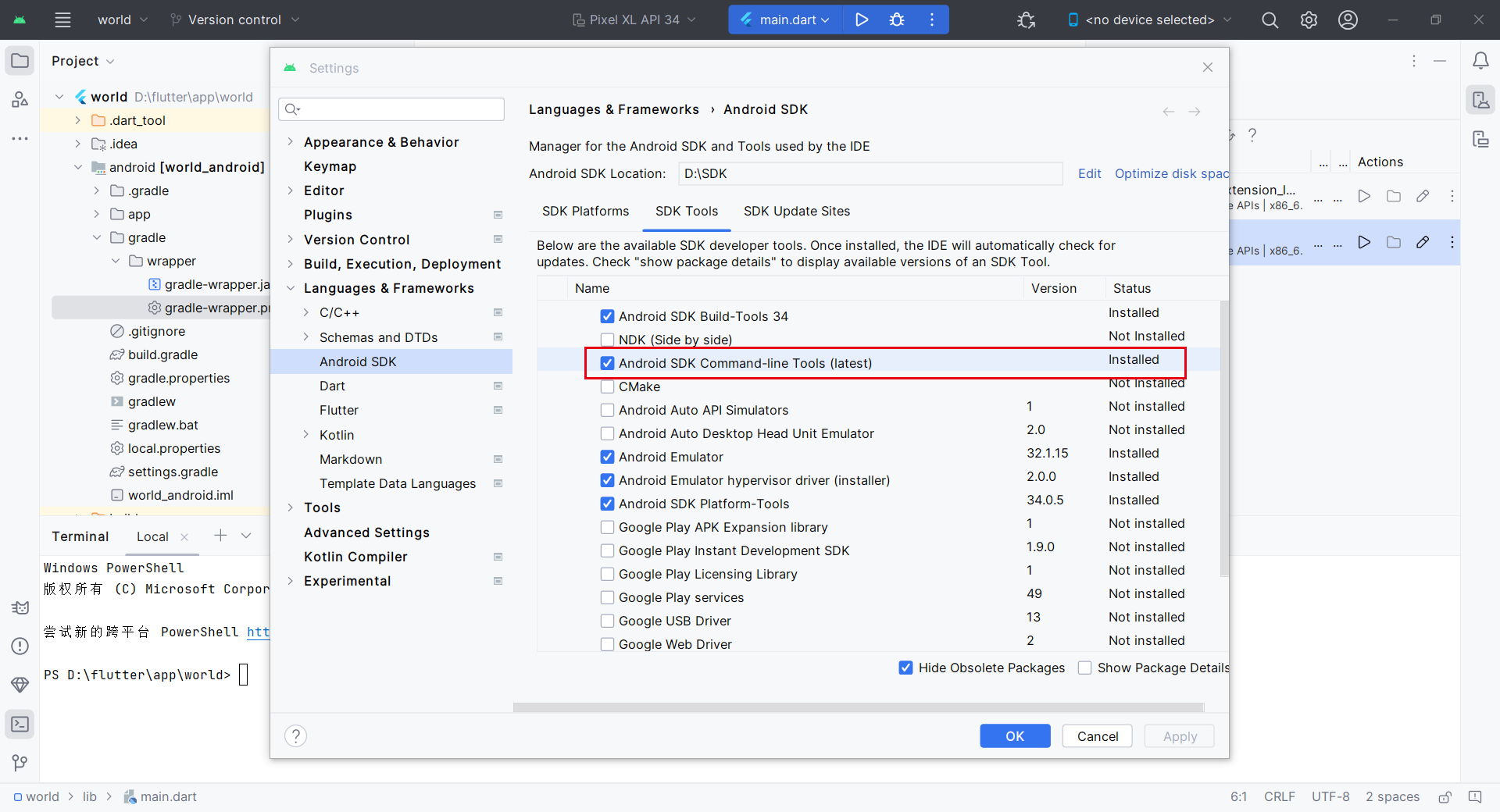Switch to SDK Update Sites tab
1500x812 pixels.
[x=796, y=211]
